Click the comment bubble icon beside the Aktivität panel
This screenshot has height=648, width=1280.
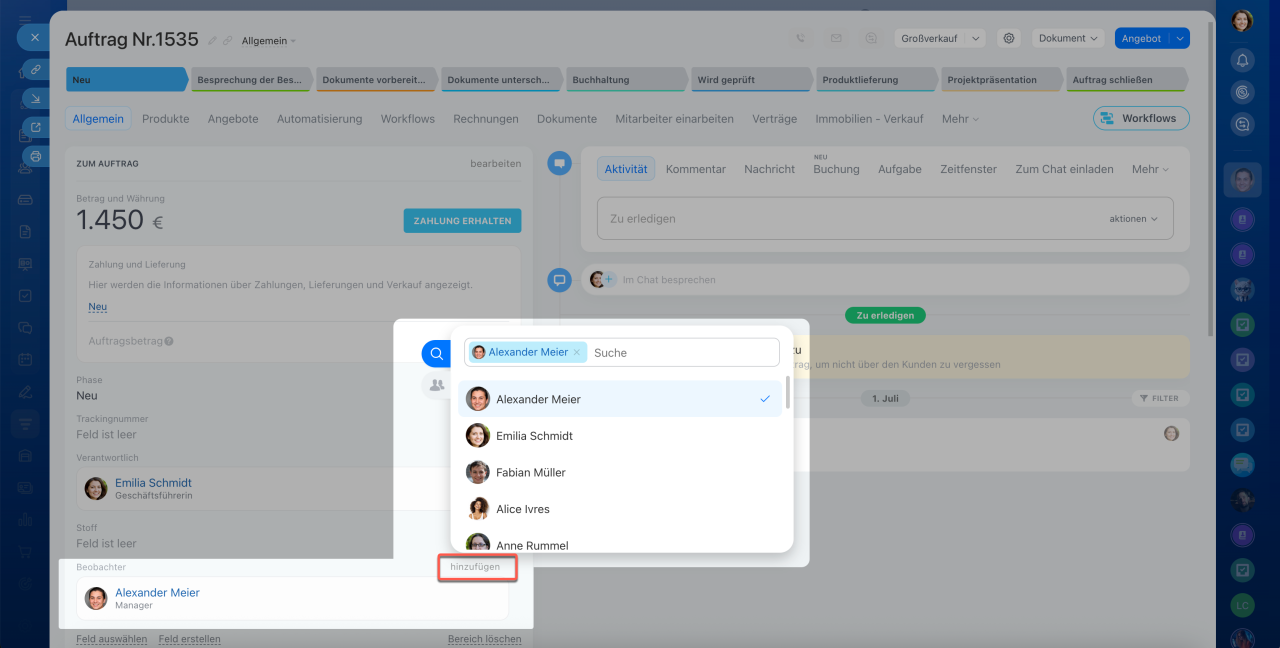tap(559, 163)
